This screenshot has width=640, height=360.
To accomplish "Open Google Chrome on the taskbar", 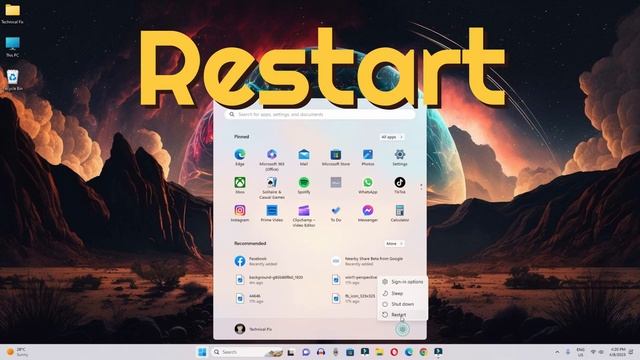I will (x=423, y=352).
